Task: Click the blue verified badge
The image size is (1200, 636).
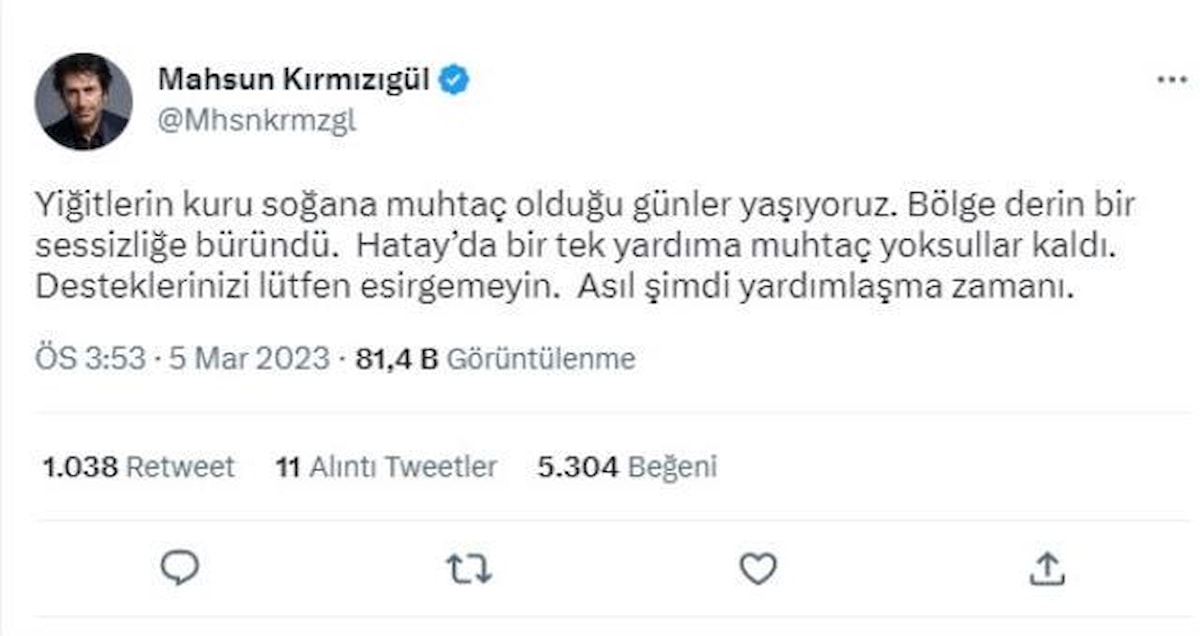Action: pyautogui.click(x=455, y=81)
